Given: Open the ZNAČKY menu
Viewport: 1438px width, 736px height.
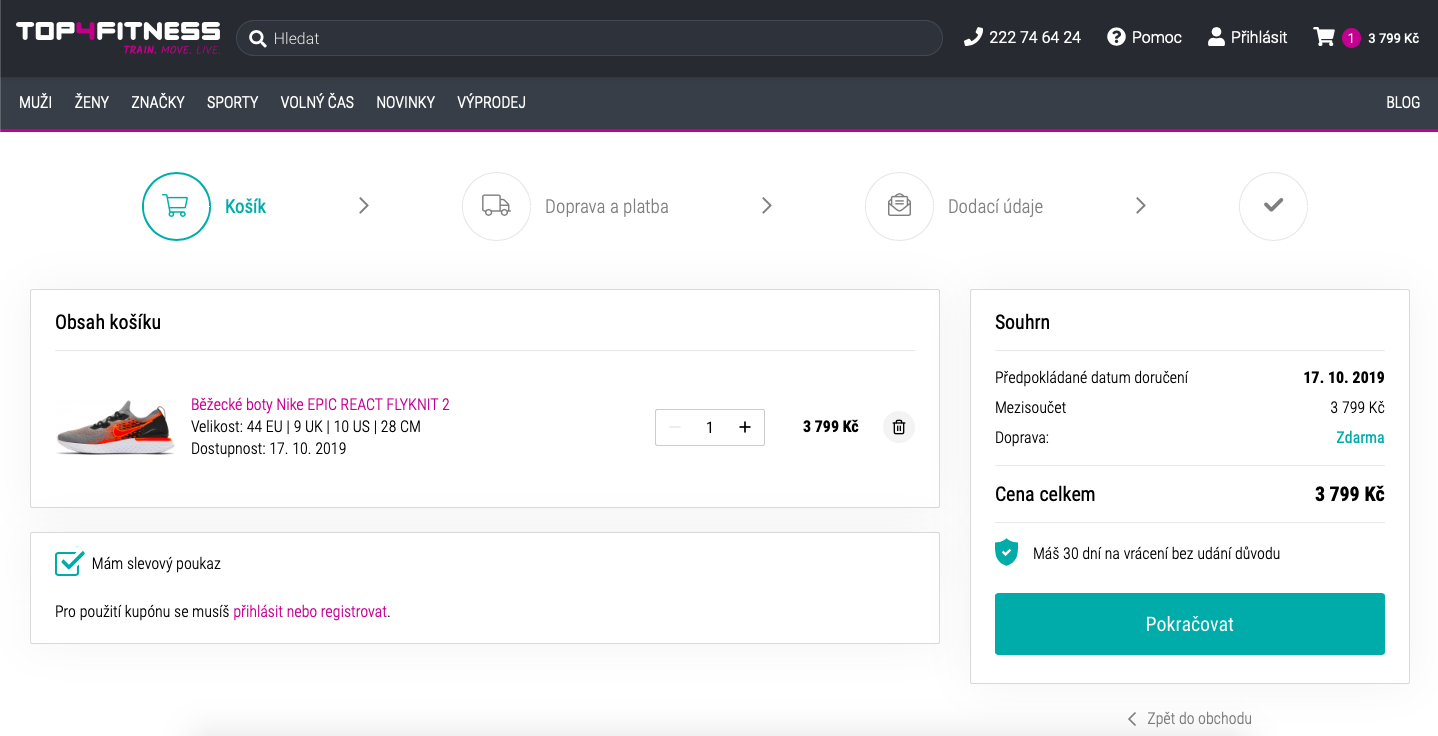Looking at the screenshot, I should tap(158, 102).
